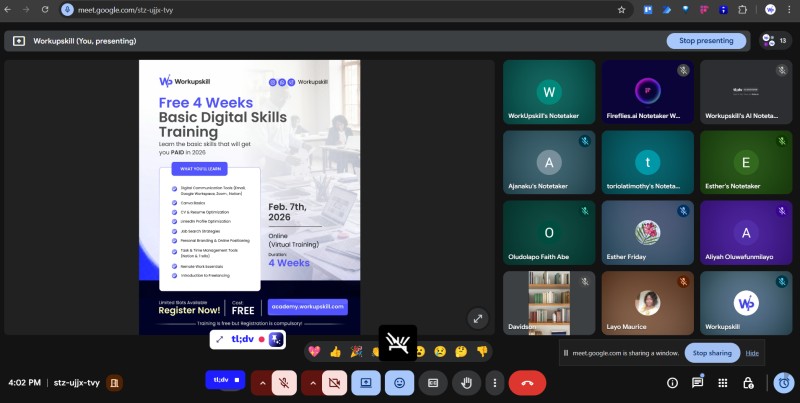Click the tl;dv red record dot
This screenshot has height=403, width=800.
coord(262,340)
